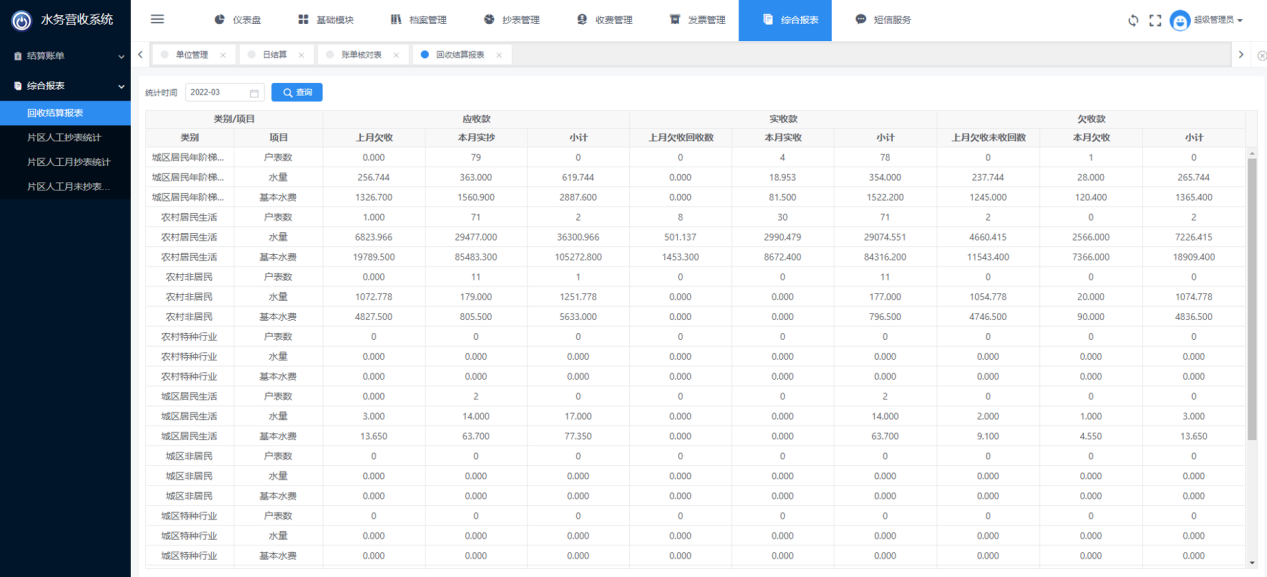Click the hamburger menu collapse icon
The image size is (1267, 577).
click(x=157, y=19)
